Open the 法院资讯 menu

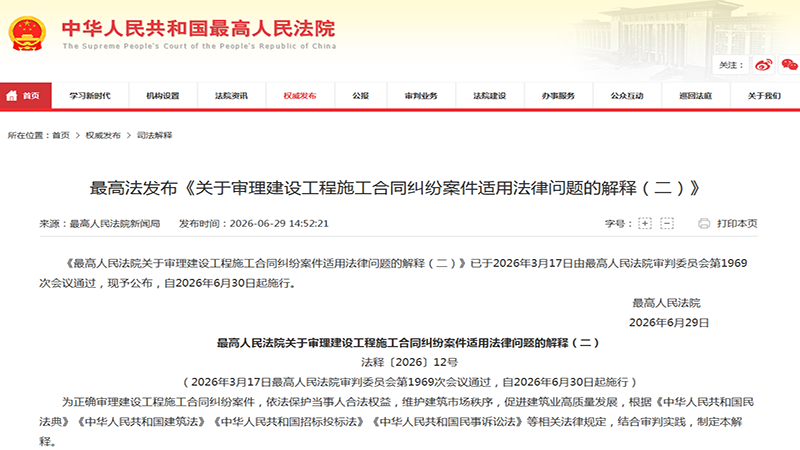pyautogui.click(x=231, y=95)
